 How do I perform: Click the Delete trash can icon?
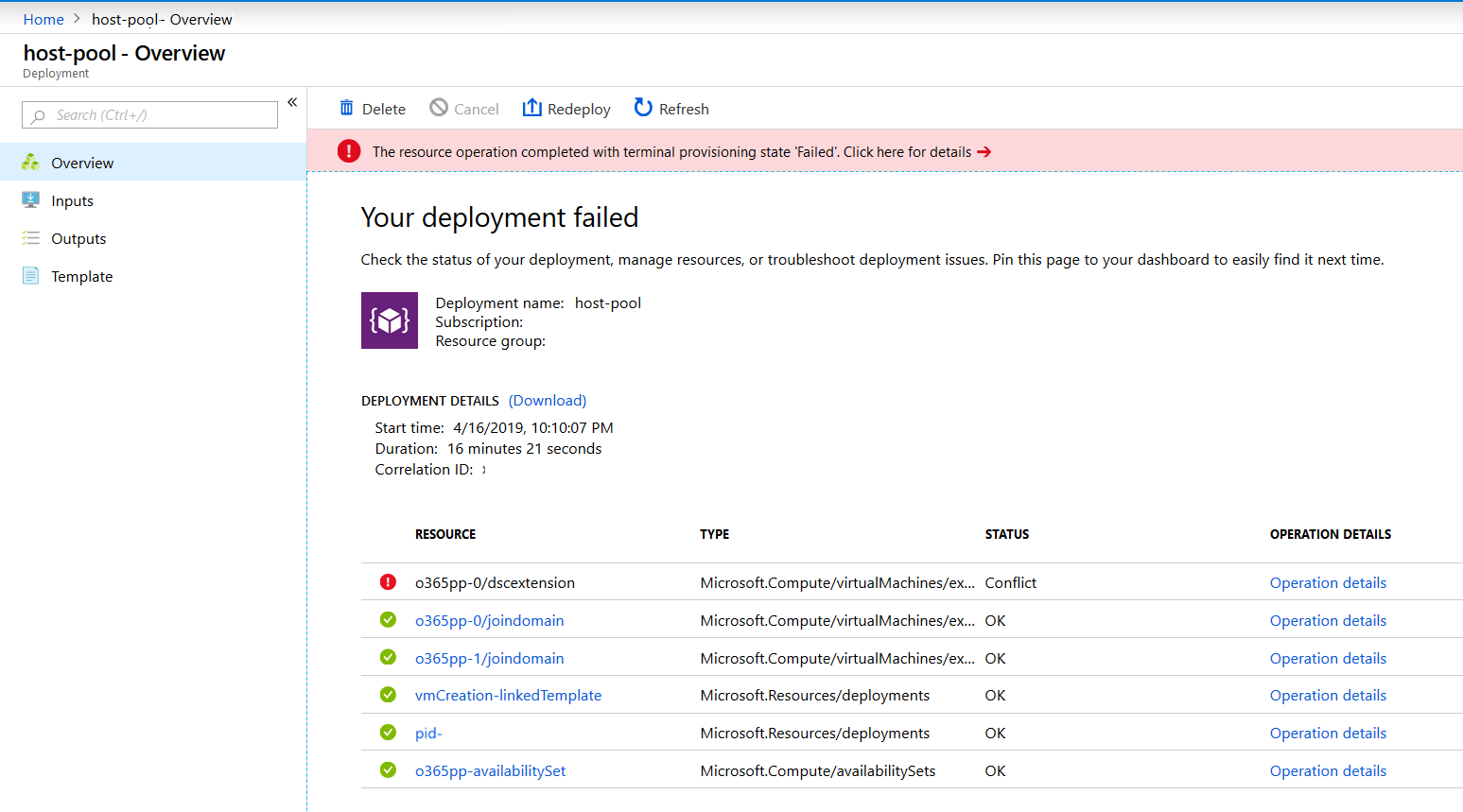pyautogui.click(x=347, y=109)
